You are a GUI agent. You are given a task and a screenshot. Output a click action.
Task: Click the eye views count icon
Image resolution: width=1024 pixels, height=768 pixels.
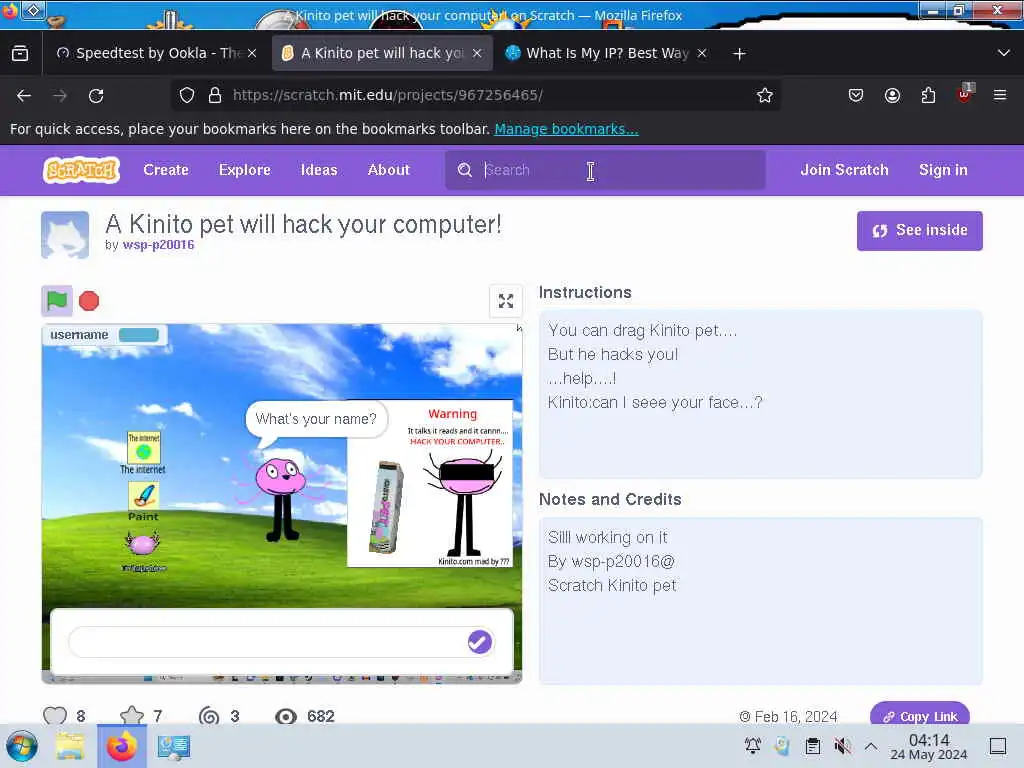[285, 716]
